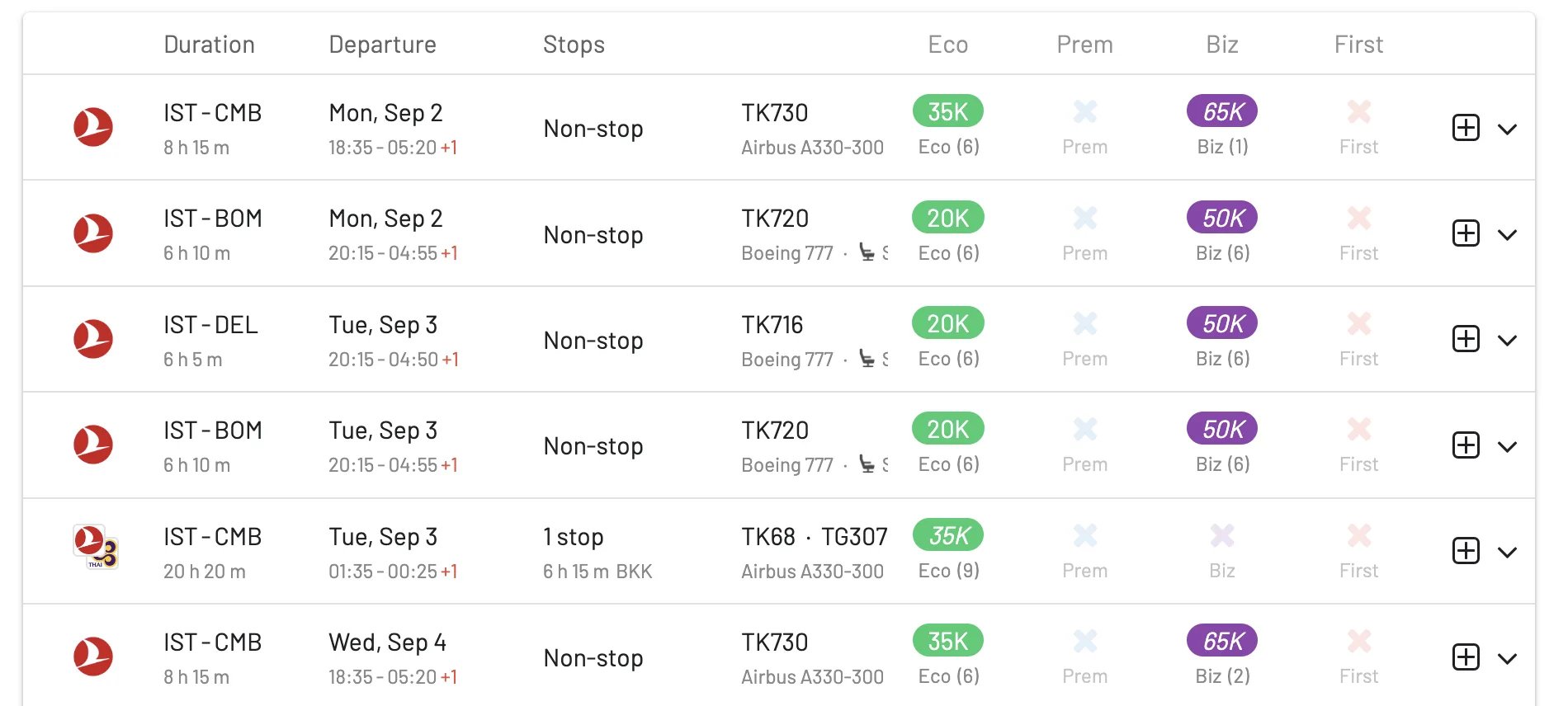Select the 65K Biz fare on the Wed, Sep 4 row

(x=1222, y=641)
